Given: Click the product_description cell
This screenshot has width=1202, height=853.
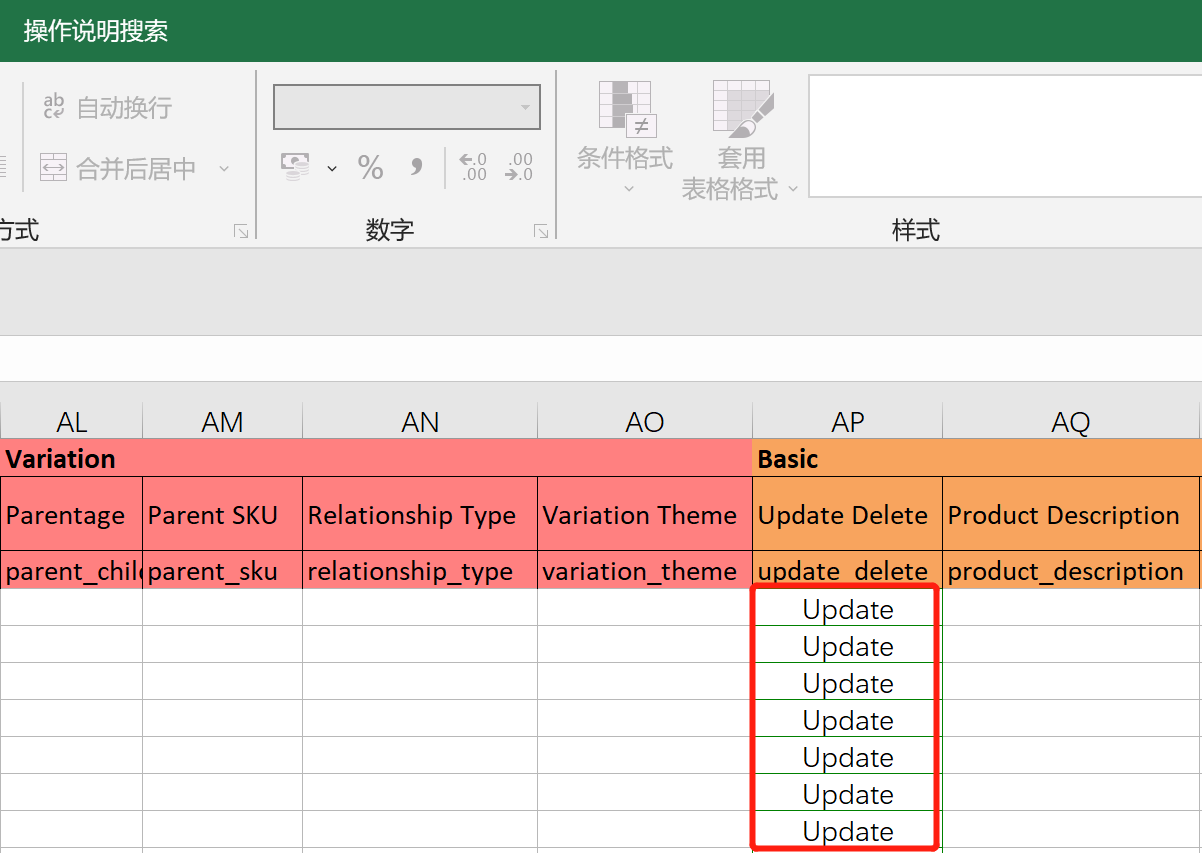Looking at the screenshot, I should pyautogui.click(x=1071, y=570).
